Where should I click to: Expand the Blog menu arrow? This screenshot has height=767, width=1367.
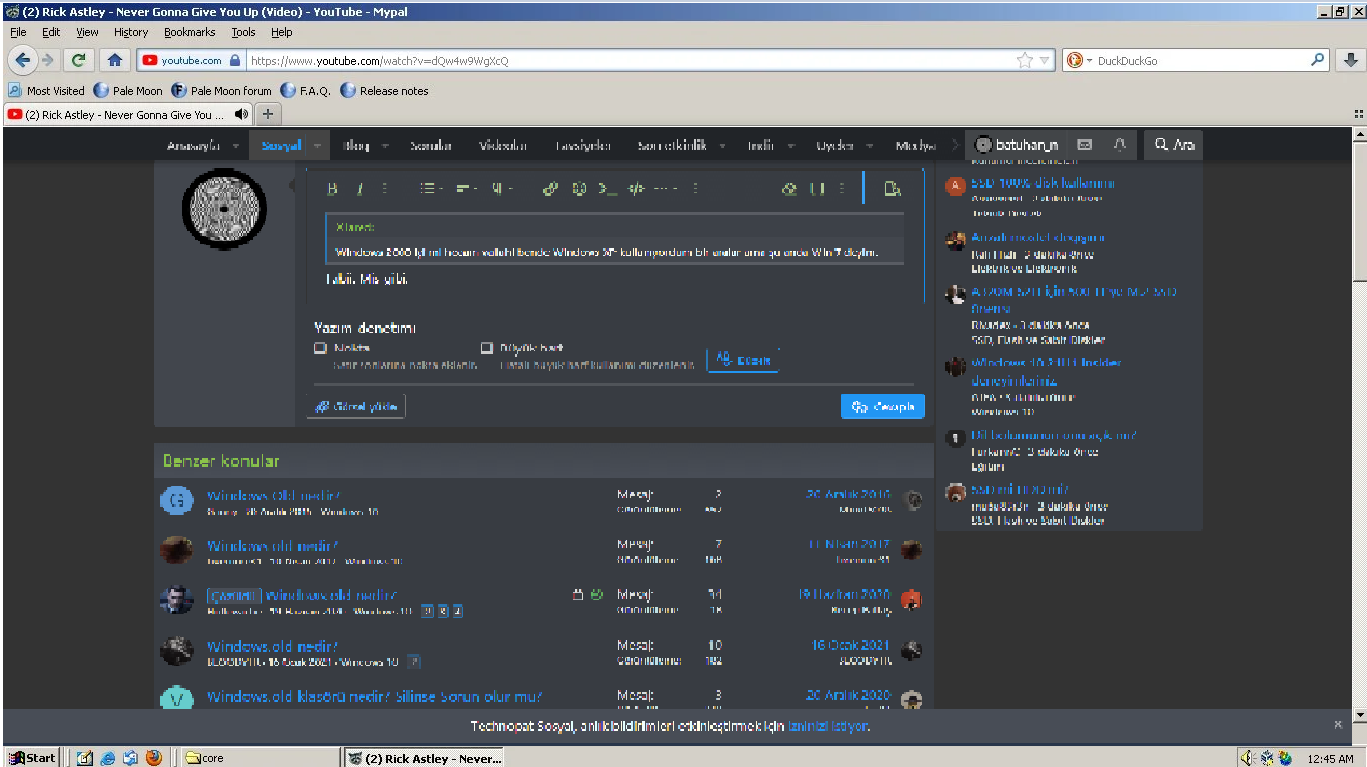[x=385, y=146]
